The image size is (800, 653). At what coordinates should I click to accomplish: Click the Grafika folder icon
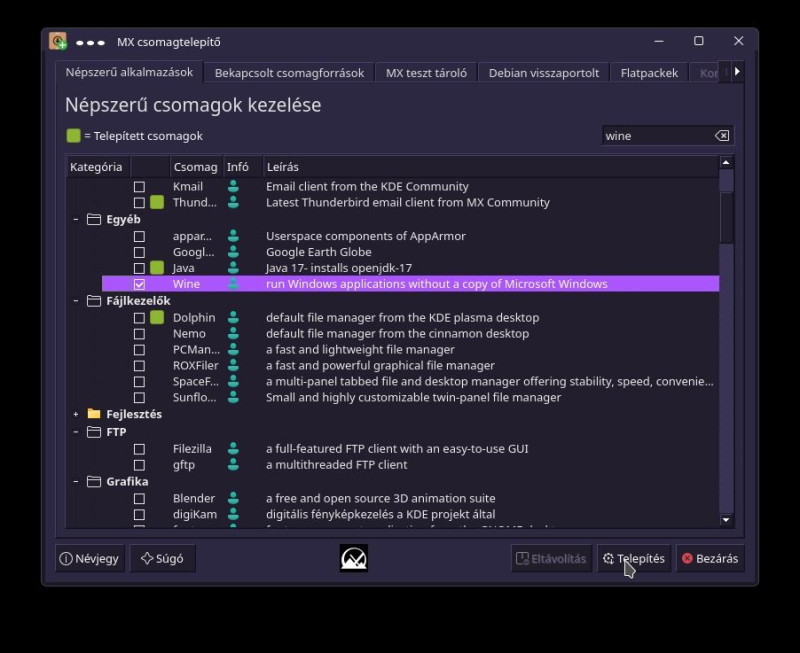click(94, 482)
